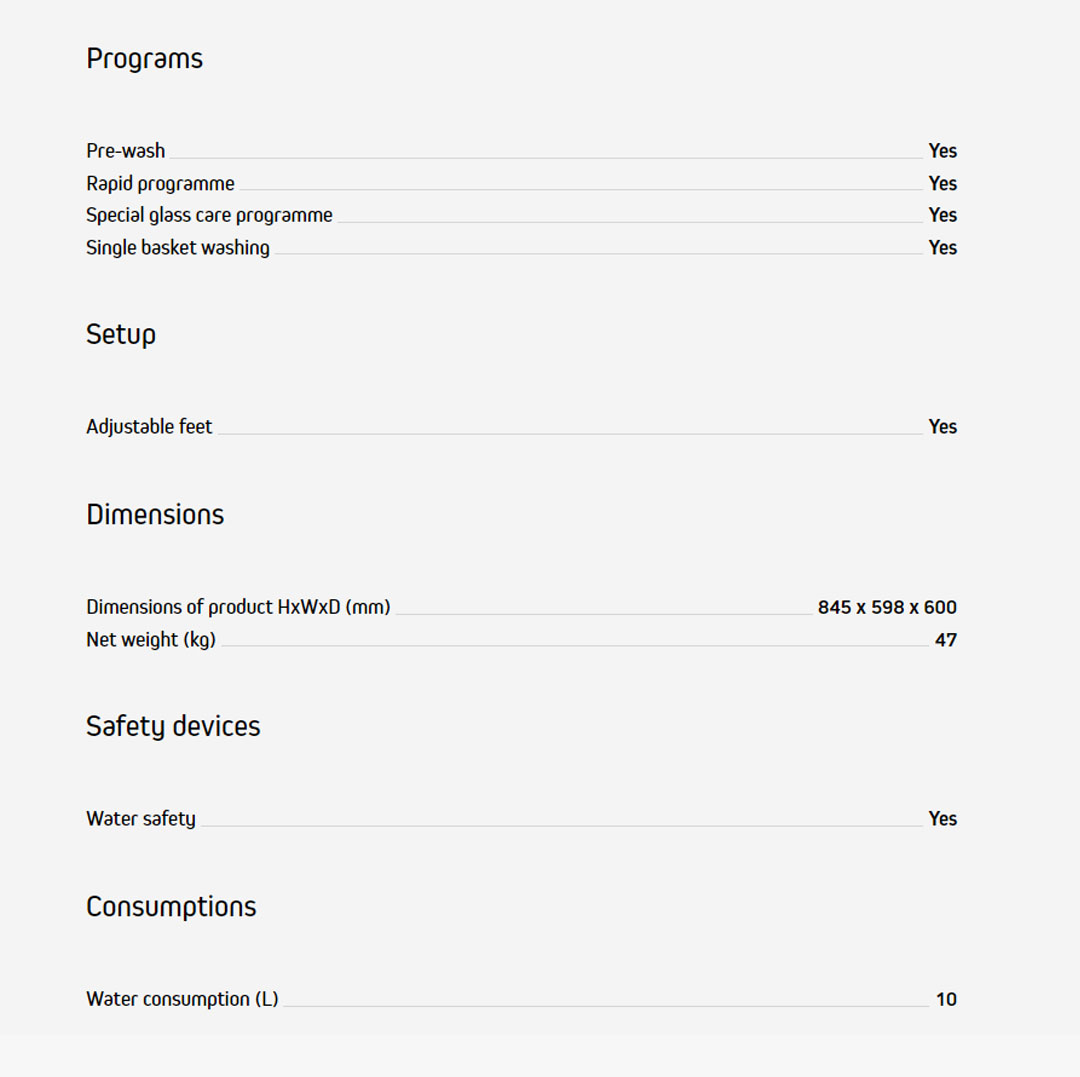Click the Yes value beside Adjustable feet
The width and height of the screenshot is (1080, 1077).
click(x=942, y=427)
